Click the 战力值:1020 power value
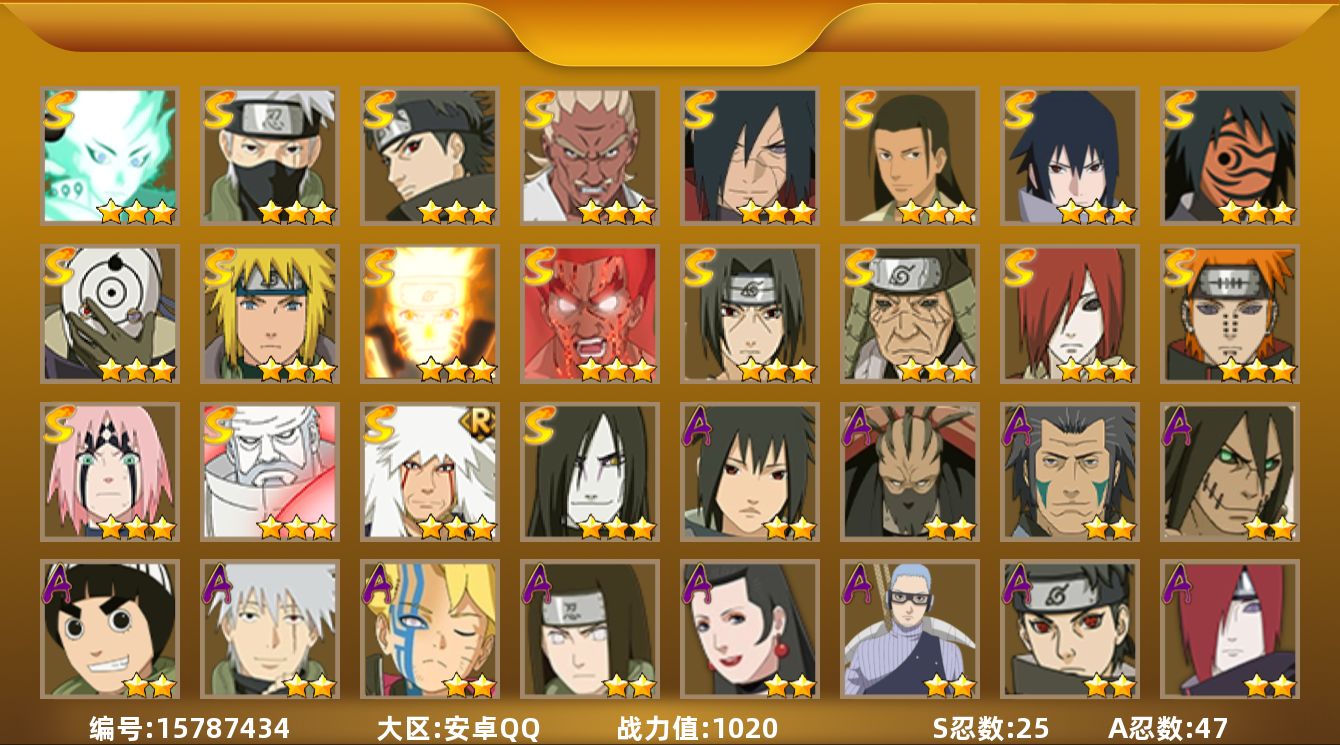The height and width of the screenshot is (745, 1340). (x=697, y=728)
